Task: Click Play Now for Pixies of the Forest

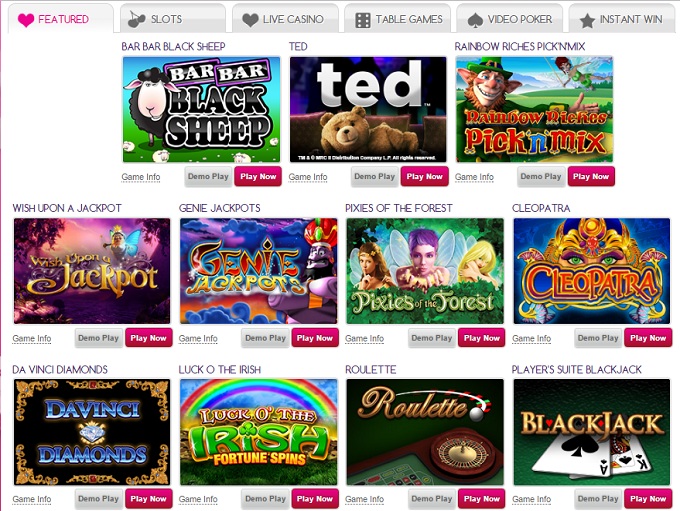Action: pyautogui.click(x=481, y=338)
